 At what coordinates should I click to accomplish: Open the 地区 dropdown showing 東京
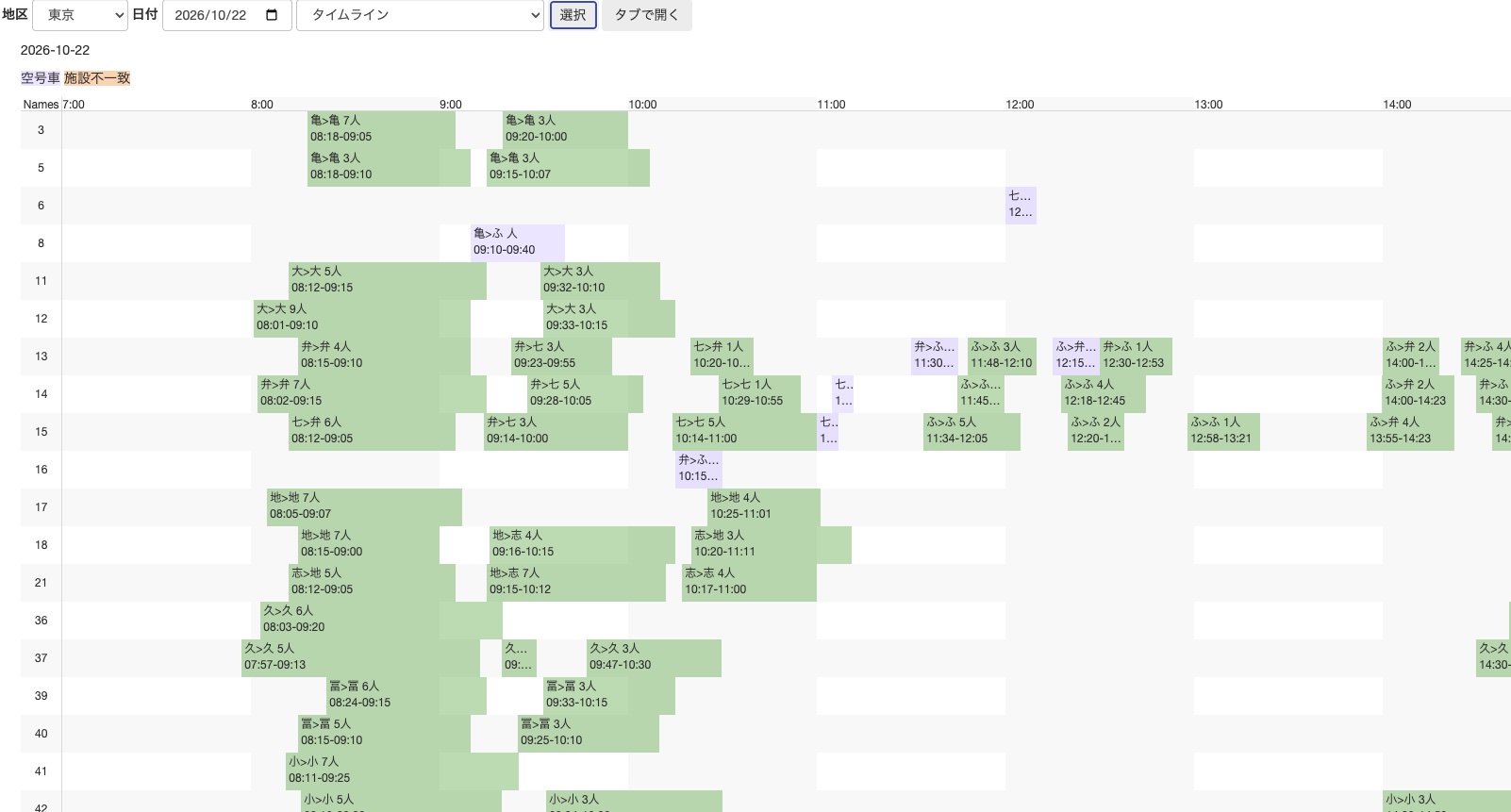coord(80,15)
